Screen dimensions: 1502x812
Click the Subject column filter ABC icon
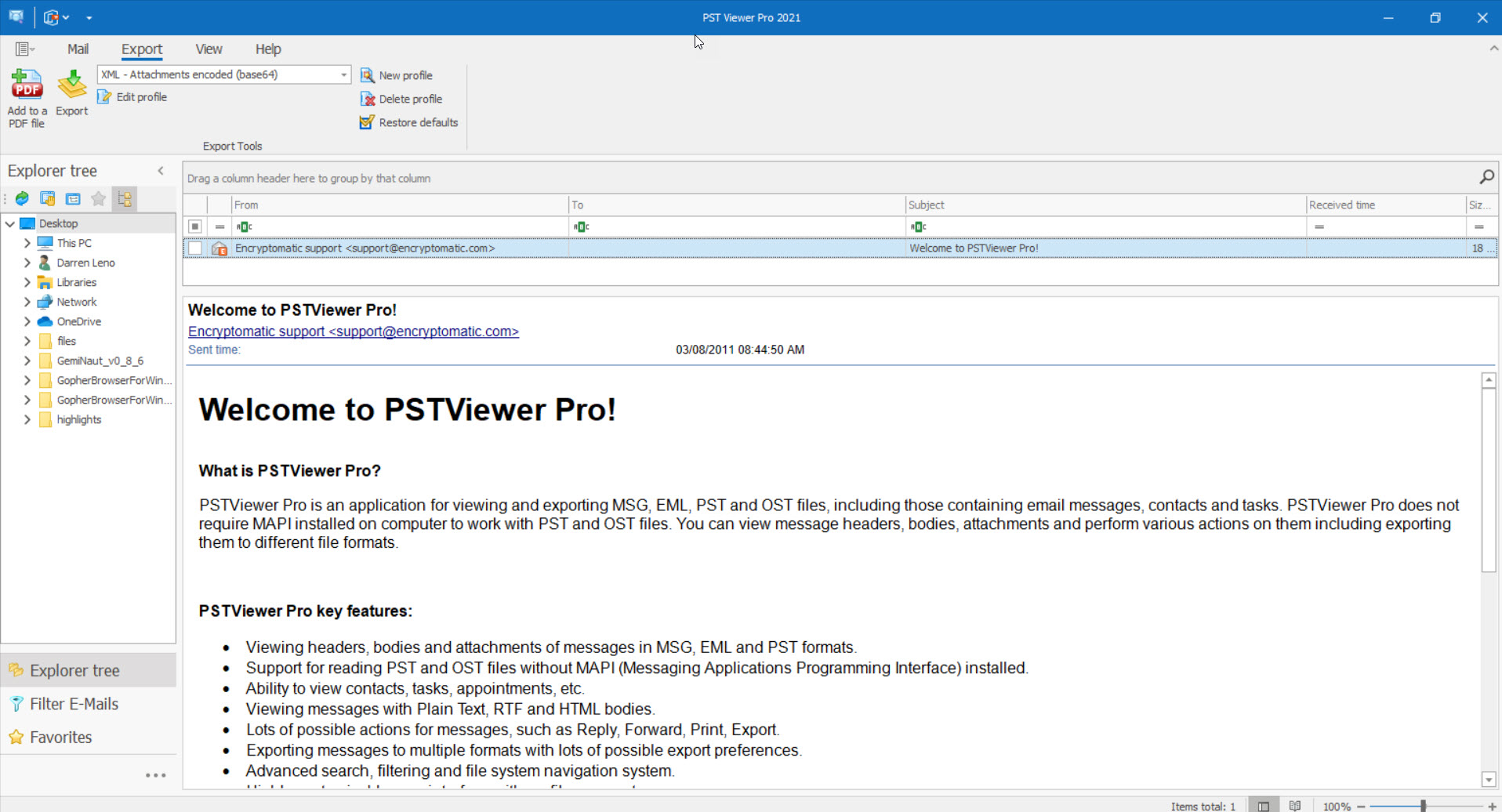(x=918, y=227)
